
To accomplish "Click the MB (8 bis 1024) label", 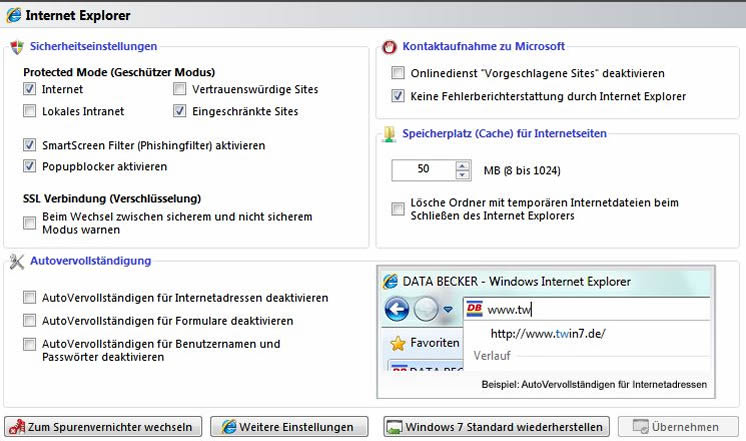I will (x=522, y=170).
